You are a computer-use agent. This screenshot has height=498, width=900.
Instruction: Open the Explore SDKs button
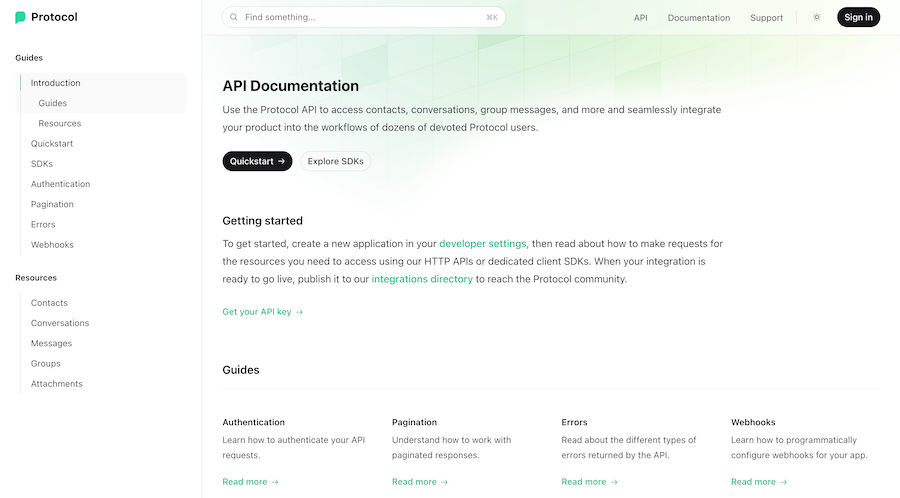(335, 161)
